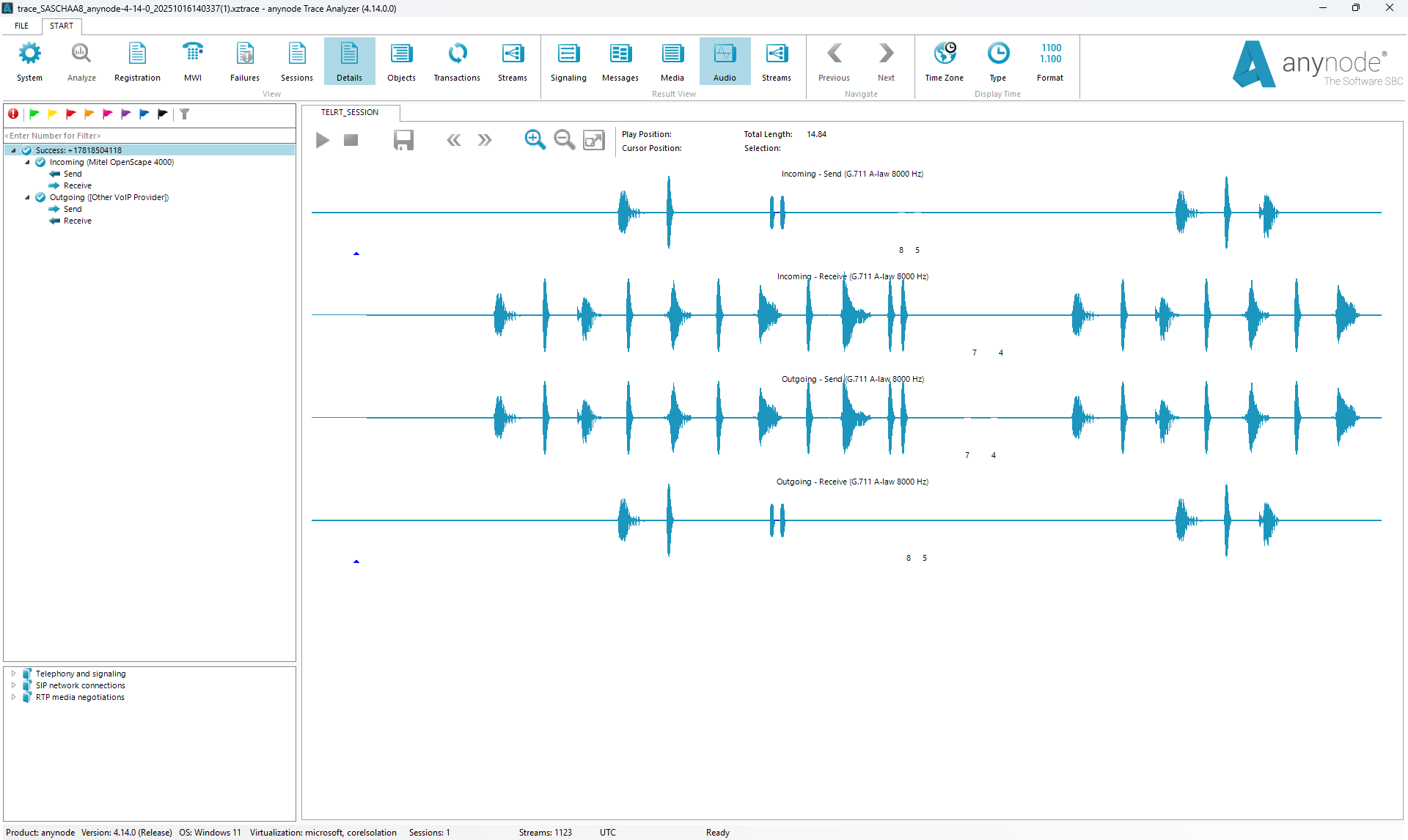Image resolution: width=1408 pixels, height=840 pixels.
Task: Open the MWI view
Action: (192, 62)
